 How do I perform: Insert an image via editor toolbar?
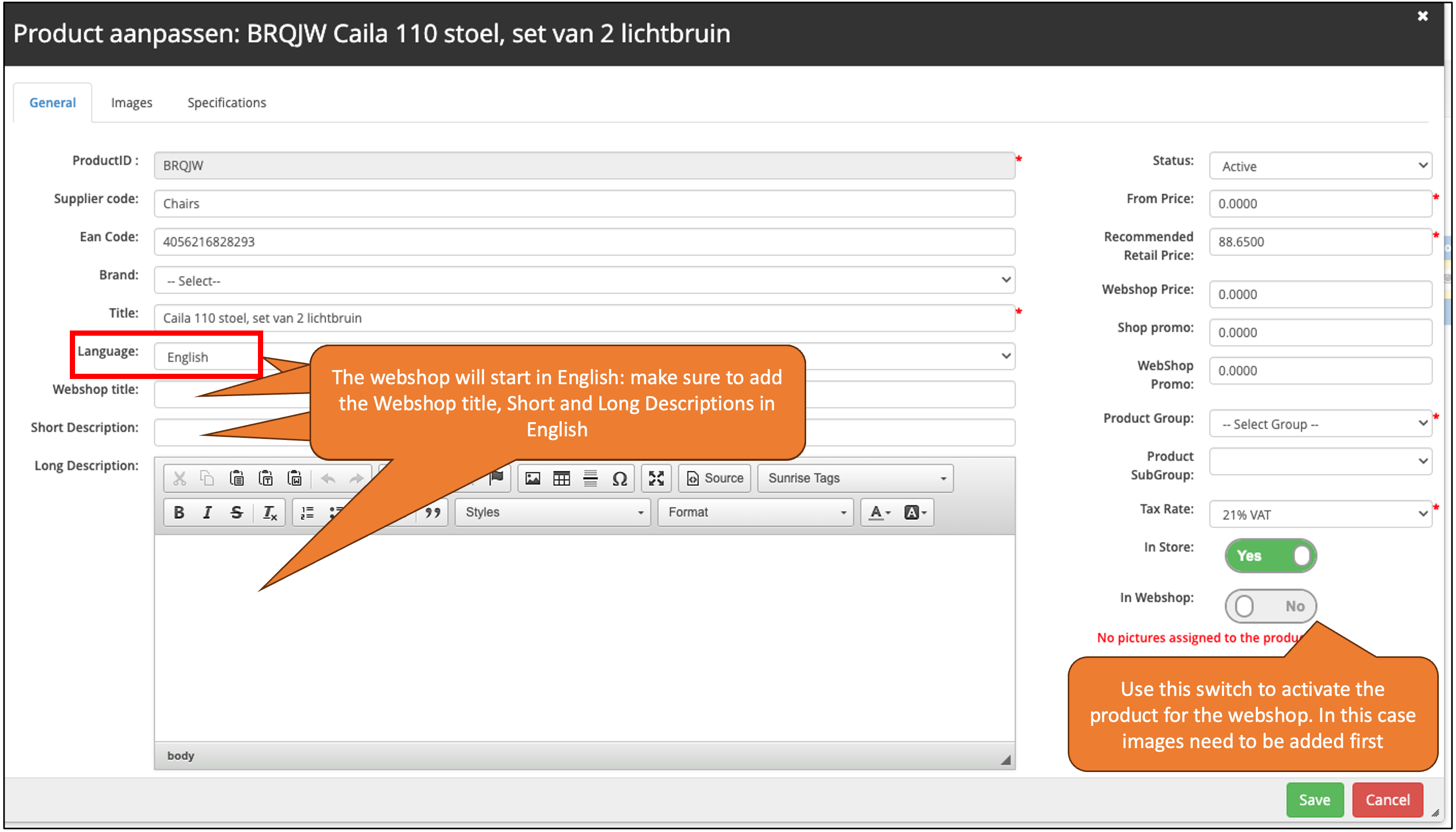533,478
